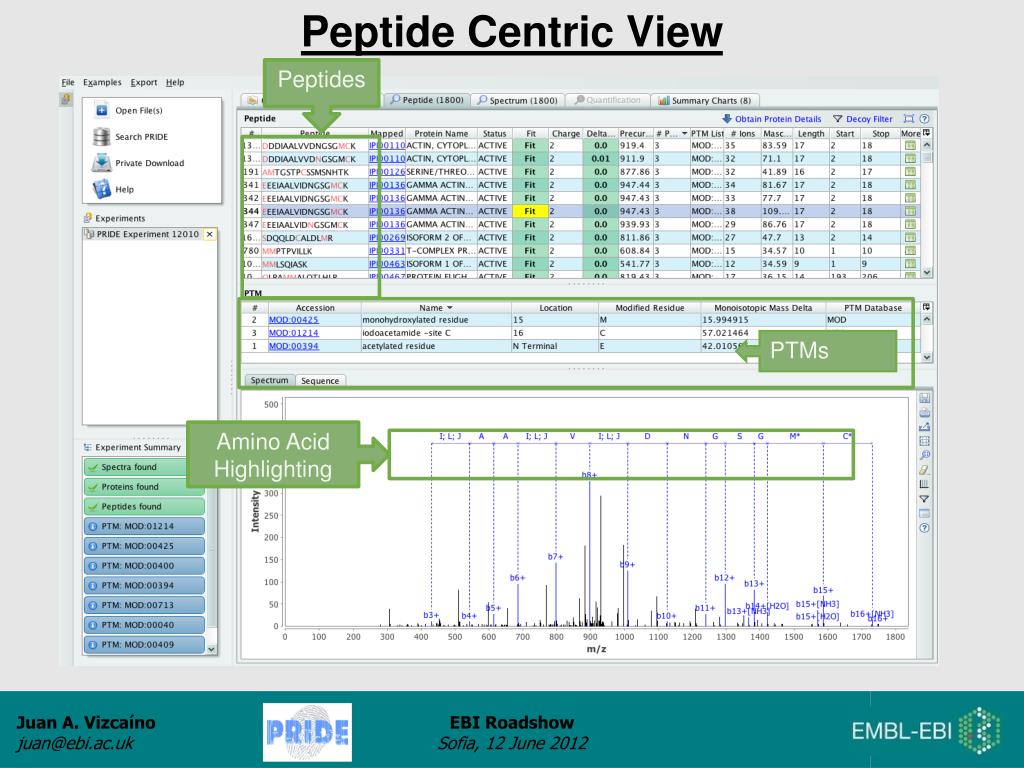Click PTM table scrollbar down arrow
Viewport: 1024px width, 768px height.
pos(926,357)
